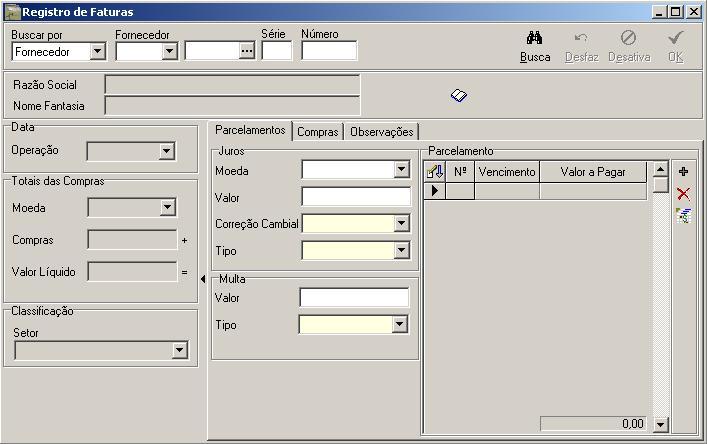Viewport: 707px width, 444px height.
Task: Click the Nº column header
Action: 460,172
